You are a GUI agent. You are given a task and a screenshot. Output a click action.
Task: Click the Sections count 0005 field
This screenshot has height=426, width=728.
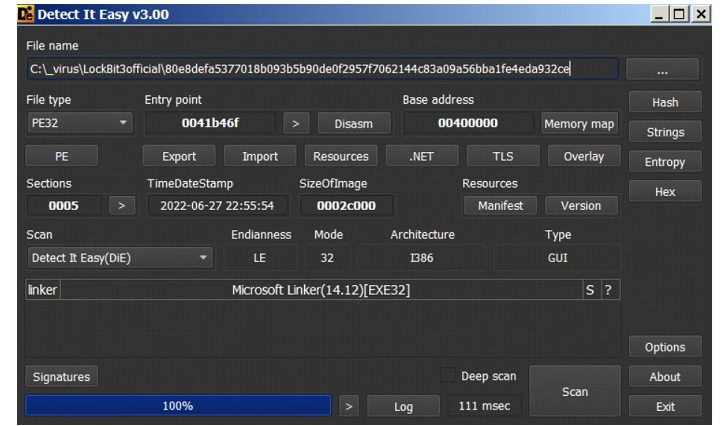(x=64, y=206)
